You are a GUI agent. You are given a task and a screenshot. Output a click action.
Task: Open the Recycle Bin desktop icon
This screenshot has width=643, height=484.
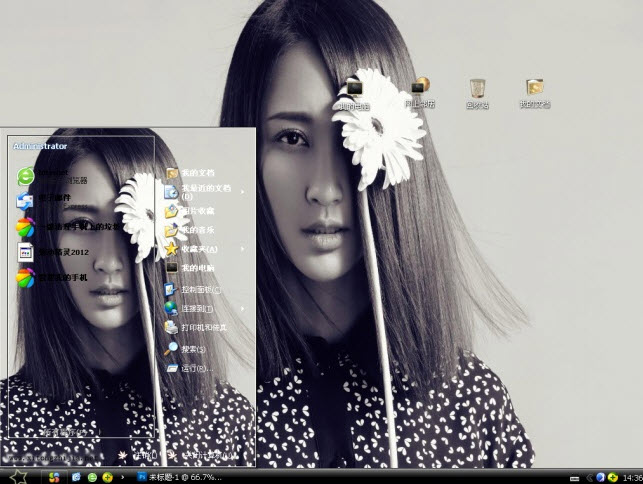477,94
